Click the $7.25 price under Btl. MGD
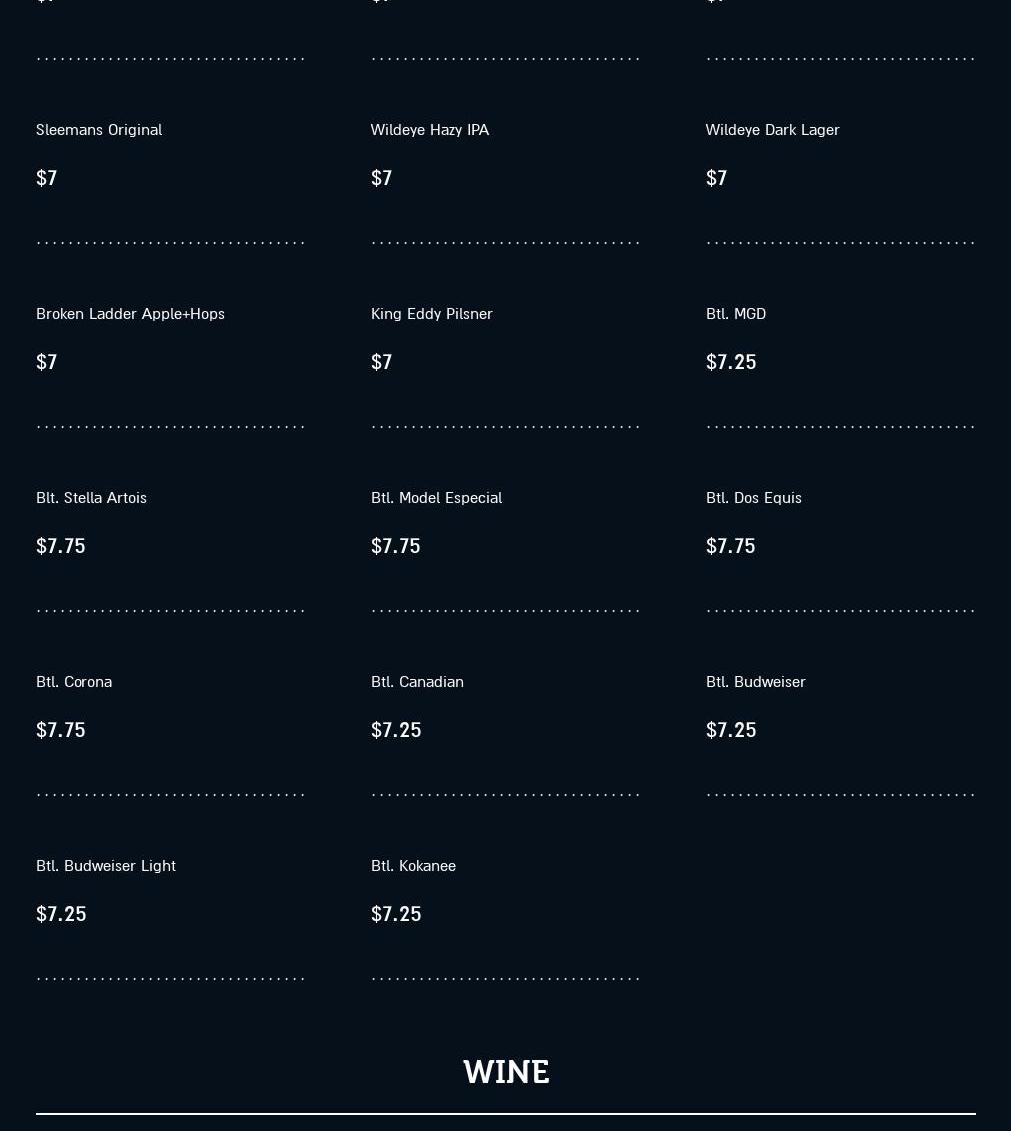 731,362
